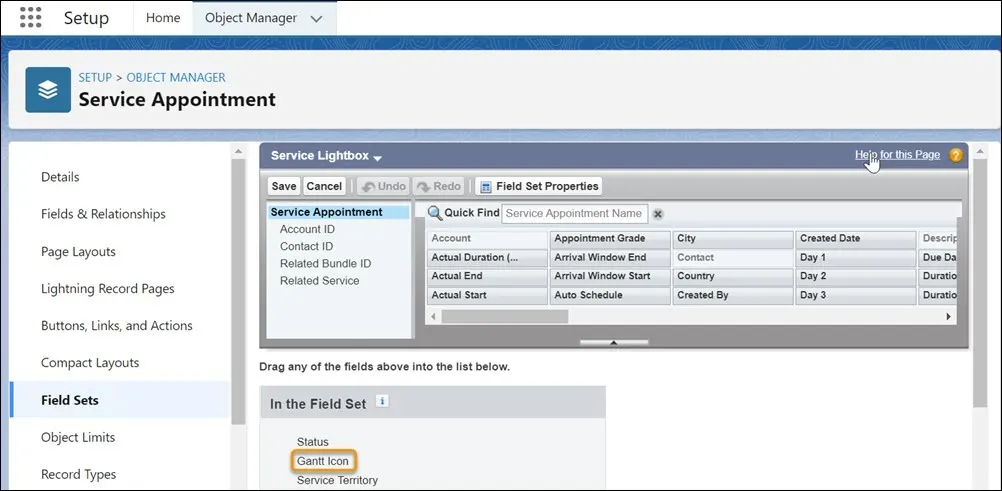This screenshot has height=491, width=1002.
Task: Click the In the Field Set info icon
Action: (x=382, y=401)
